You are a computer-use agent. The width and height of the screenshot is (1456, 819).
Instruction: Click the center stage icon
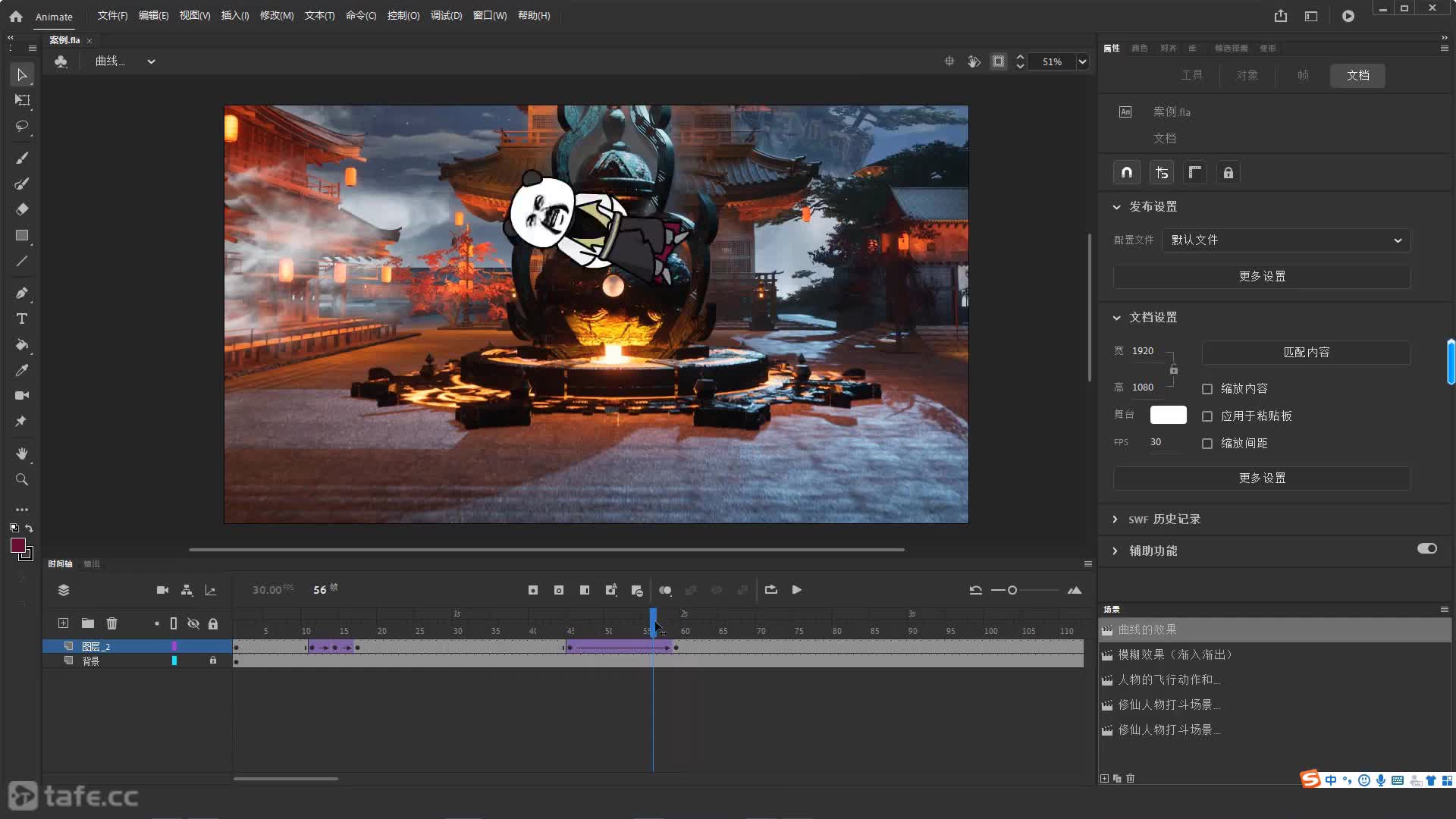pyautogui.click(x=949, y=61)
